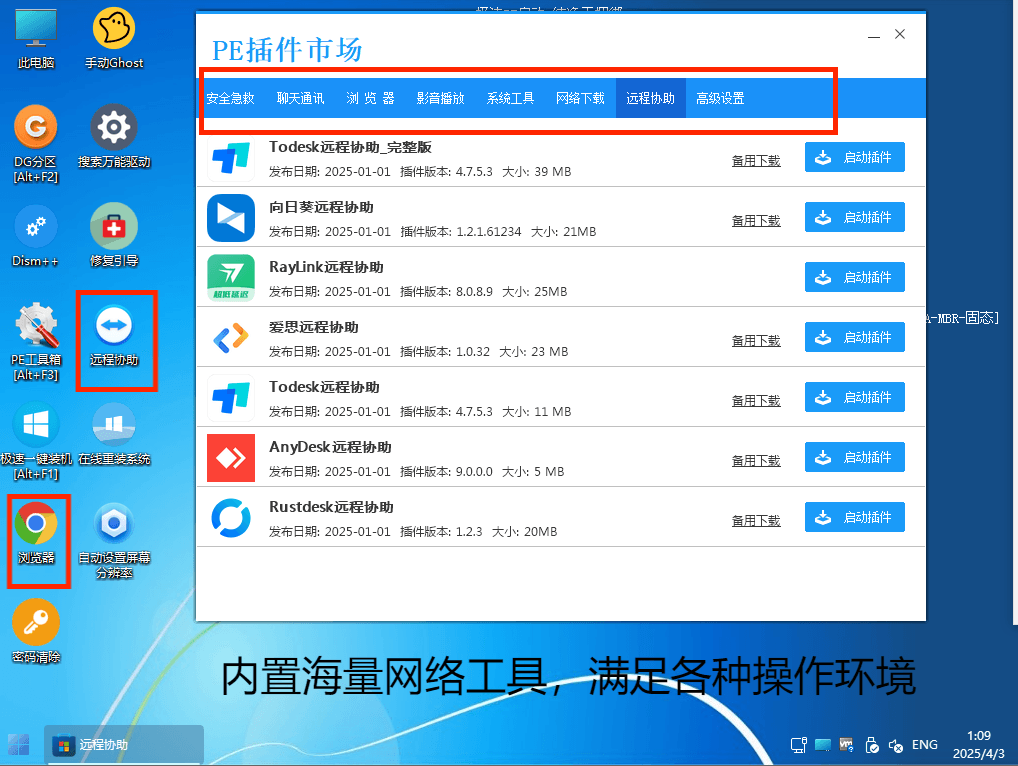The height and width of the screenshot is (766, 1018).
Task: Switch to the 影音播放 tab
Action: pos(441,98)
